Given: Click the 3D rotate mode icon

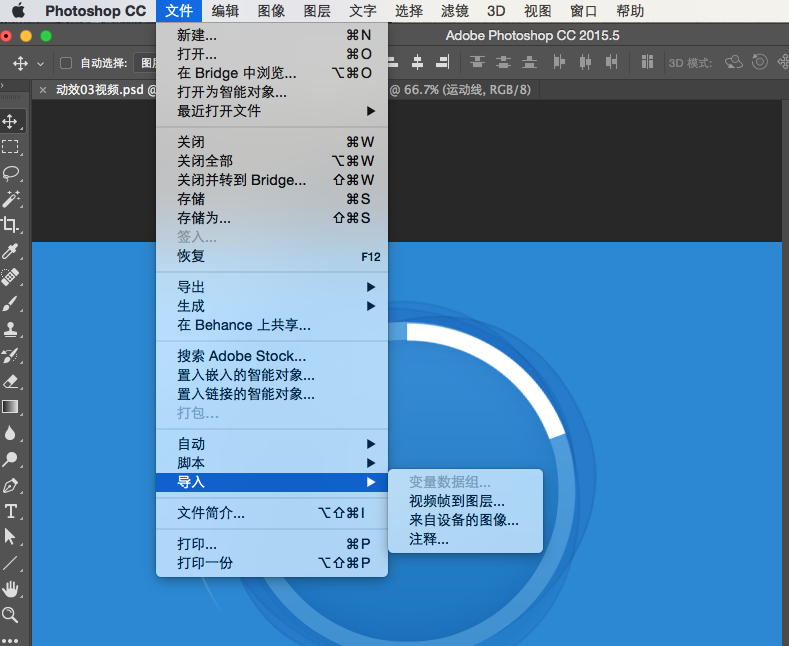Looking at the screenshot, I should pos(734,62).
